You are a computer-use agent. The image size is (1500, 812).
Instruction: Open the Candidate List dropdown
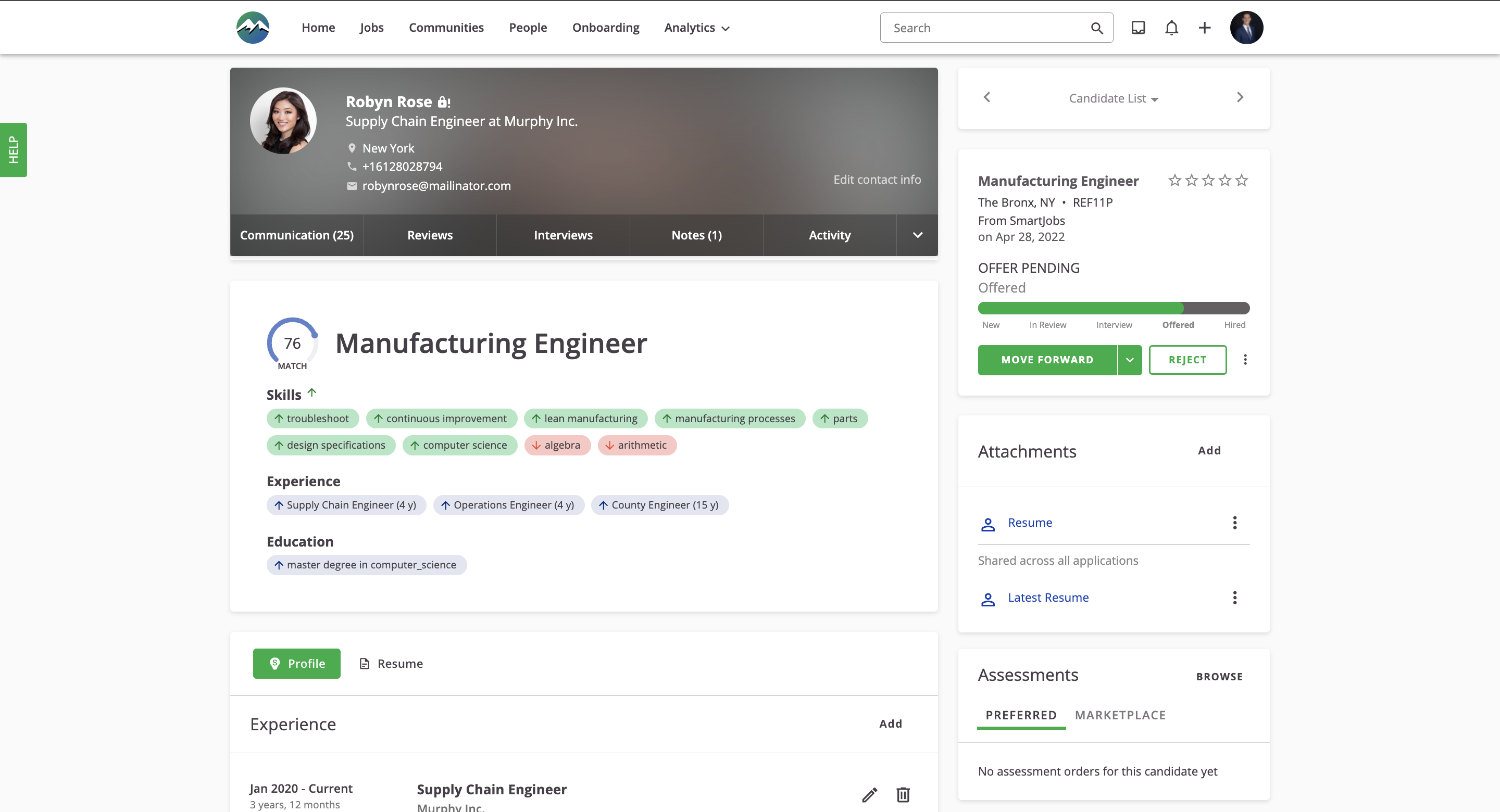pos(1114,98)
